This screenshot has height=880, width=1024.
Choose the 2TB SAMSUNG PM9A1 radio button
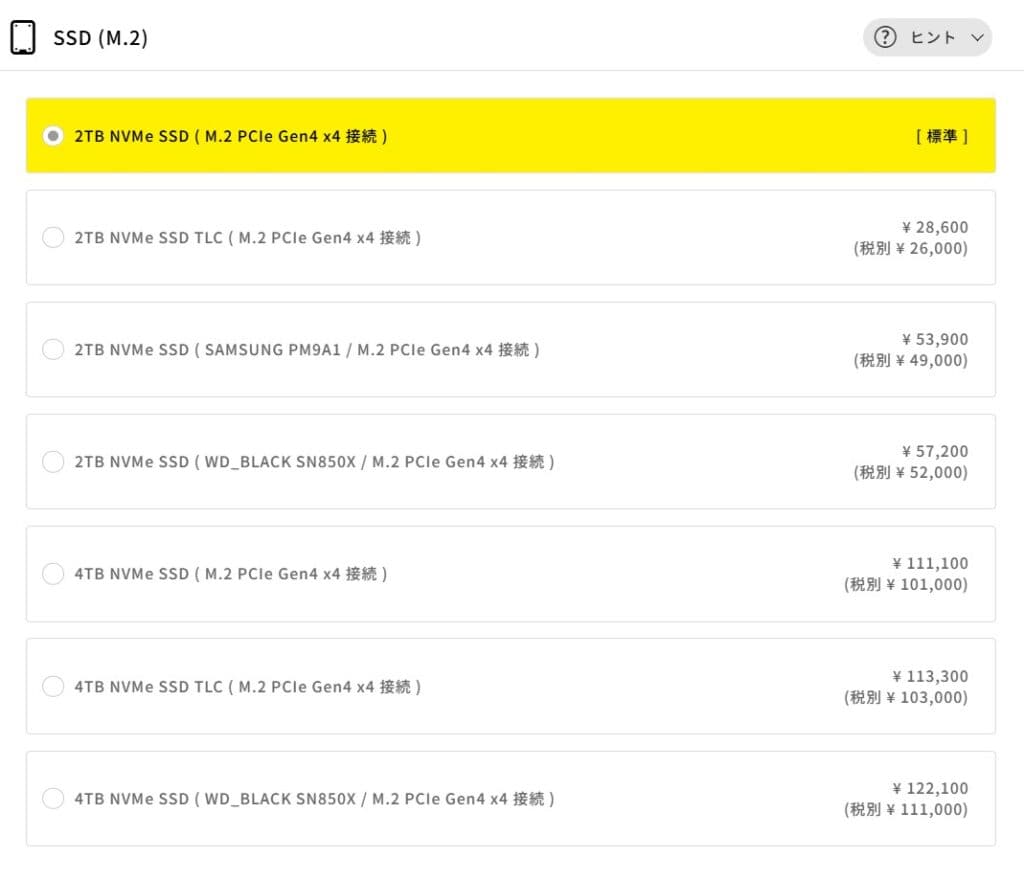(x=53, y=350)
